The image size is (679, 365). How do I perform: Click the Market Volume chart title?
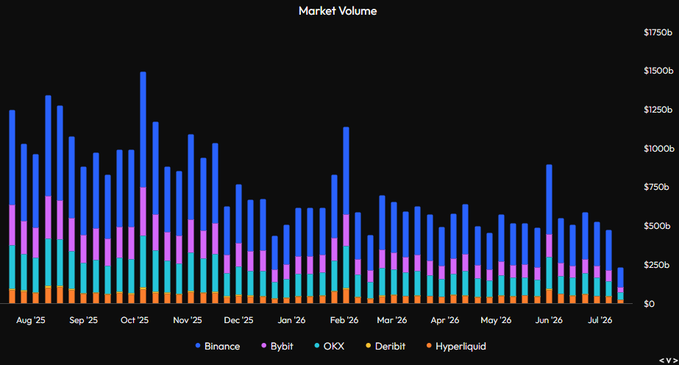point(338,11)
